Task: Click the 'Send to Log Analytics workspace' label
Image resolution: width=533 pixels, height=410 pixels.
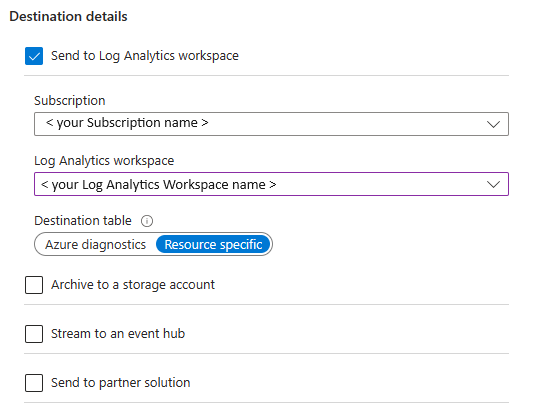Action: [x=145, y=56]
